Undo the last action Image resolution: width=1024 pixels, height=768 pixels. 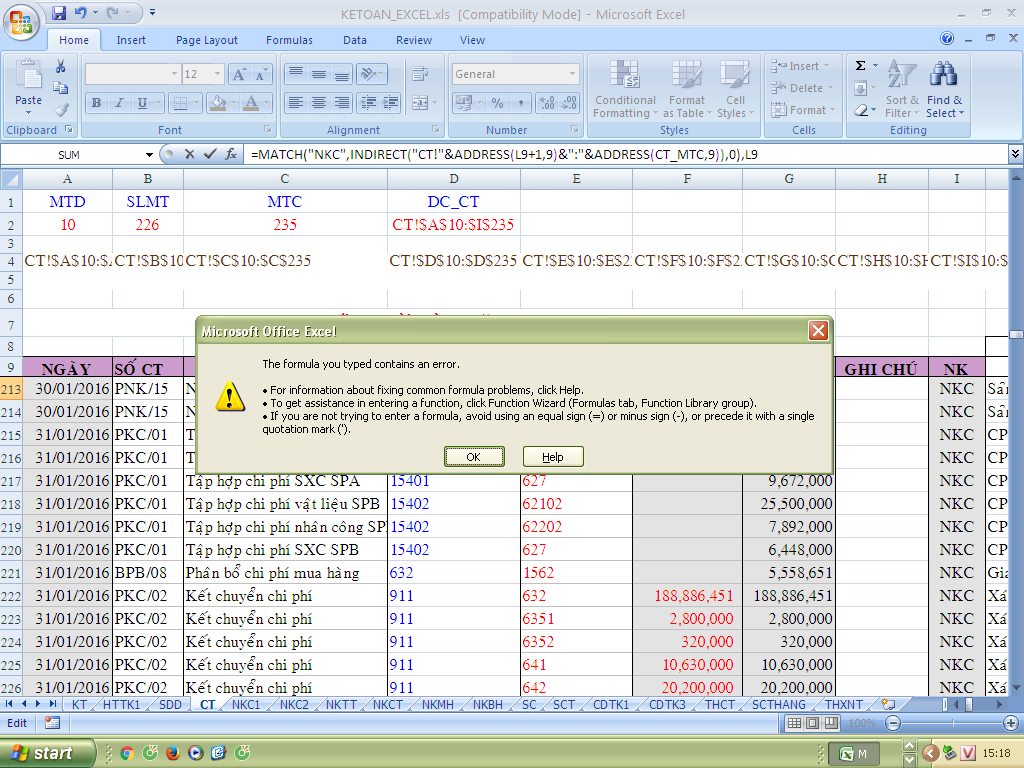pyautogui.click(x=80, y=12)
